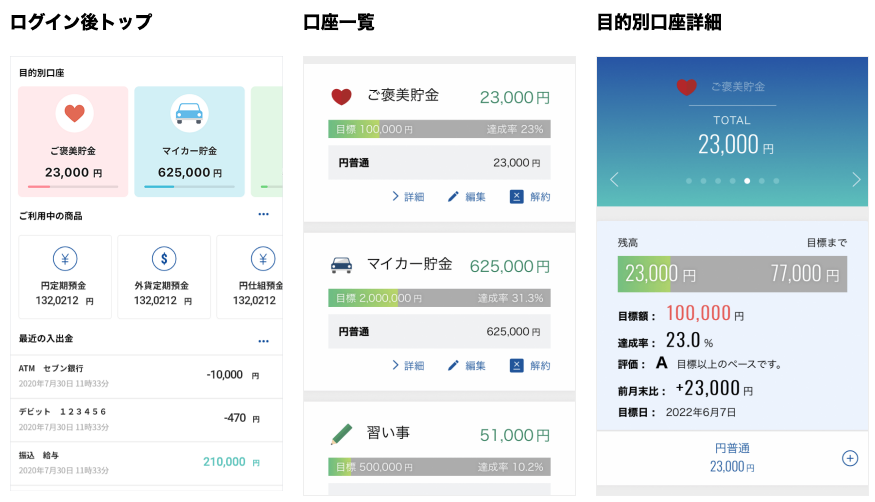Expand 詳細 under ご褒美貯金 account
Screen dimensions: 875x502
(x=408, y=197)
